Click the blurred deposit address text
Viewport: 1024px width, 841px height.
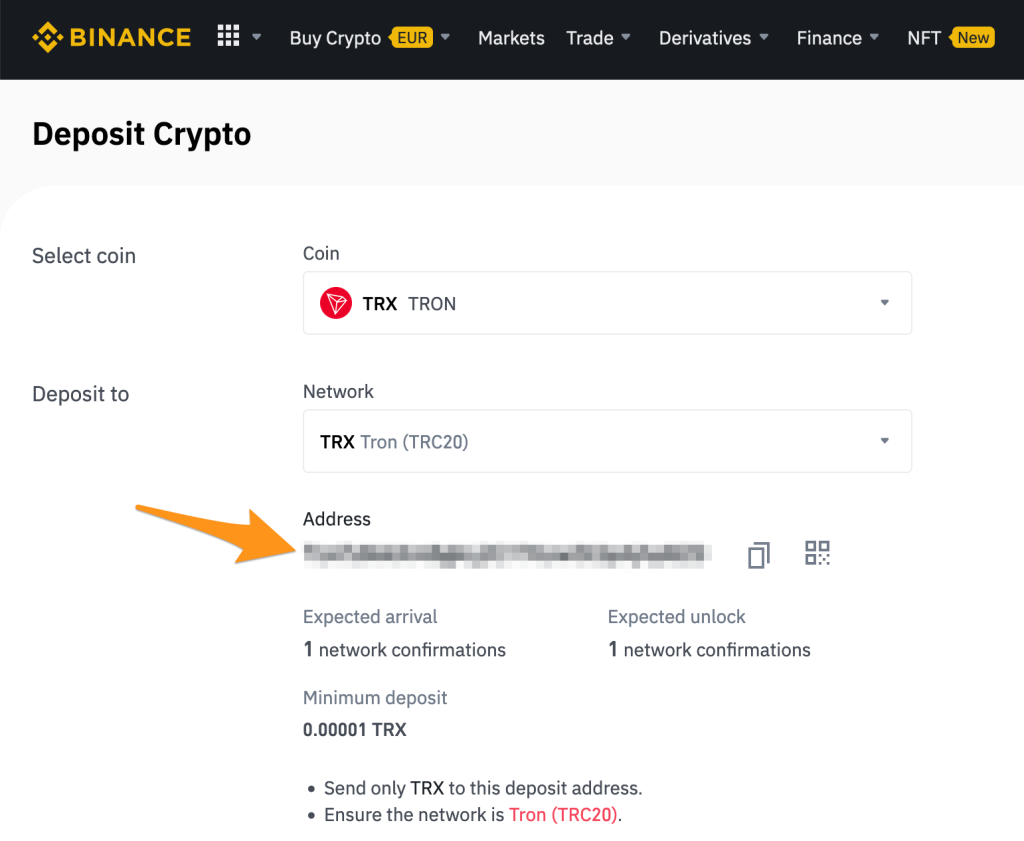pos(507,552)
